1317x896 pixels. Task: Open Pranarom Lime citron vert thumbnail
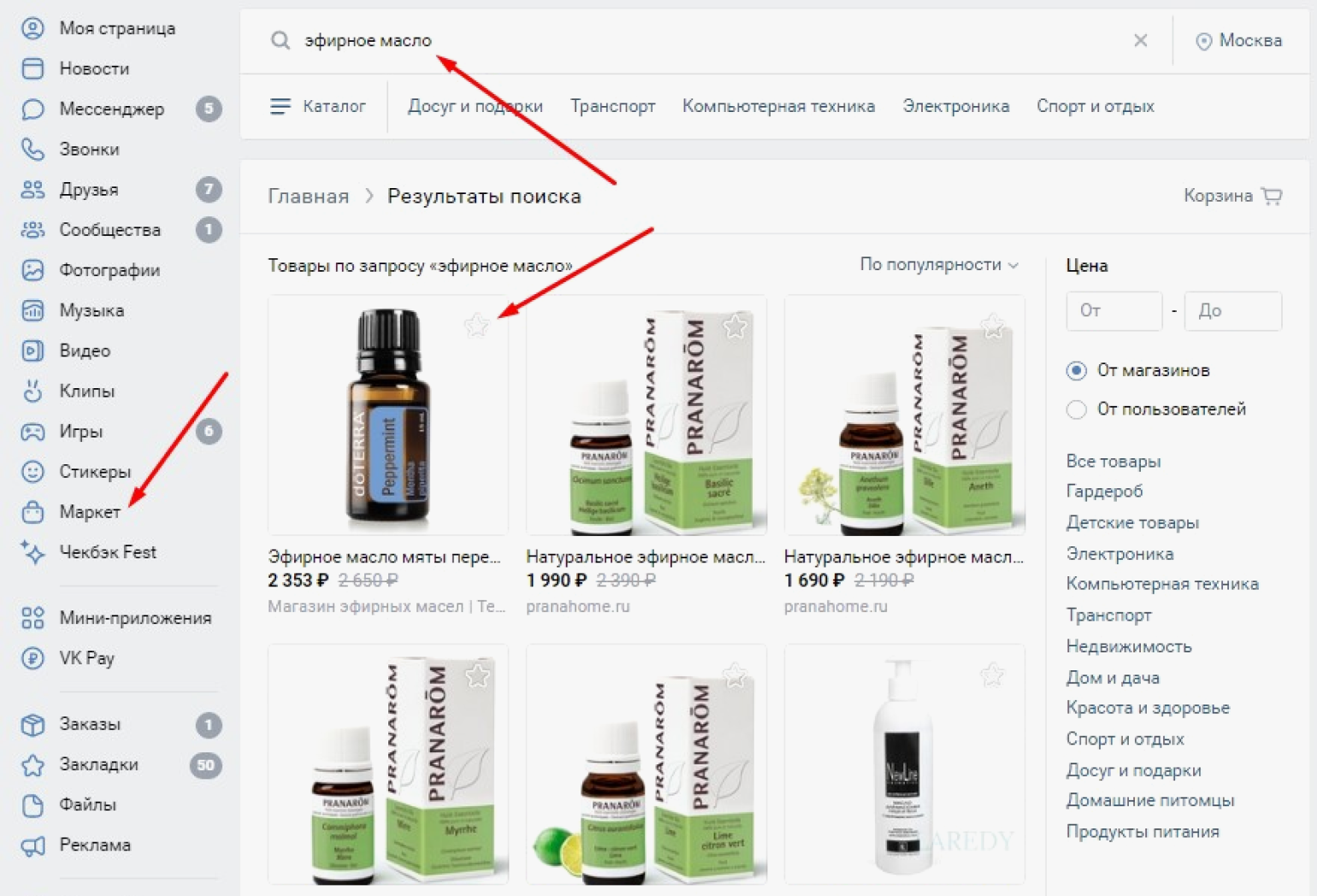tap(647, 764)
